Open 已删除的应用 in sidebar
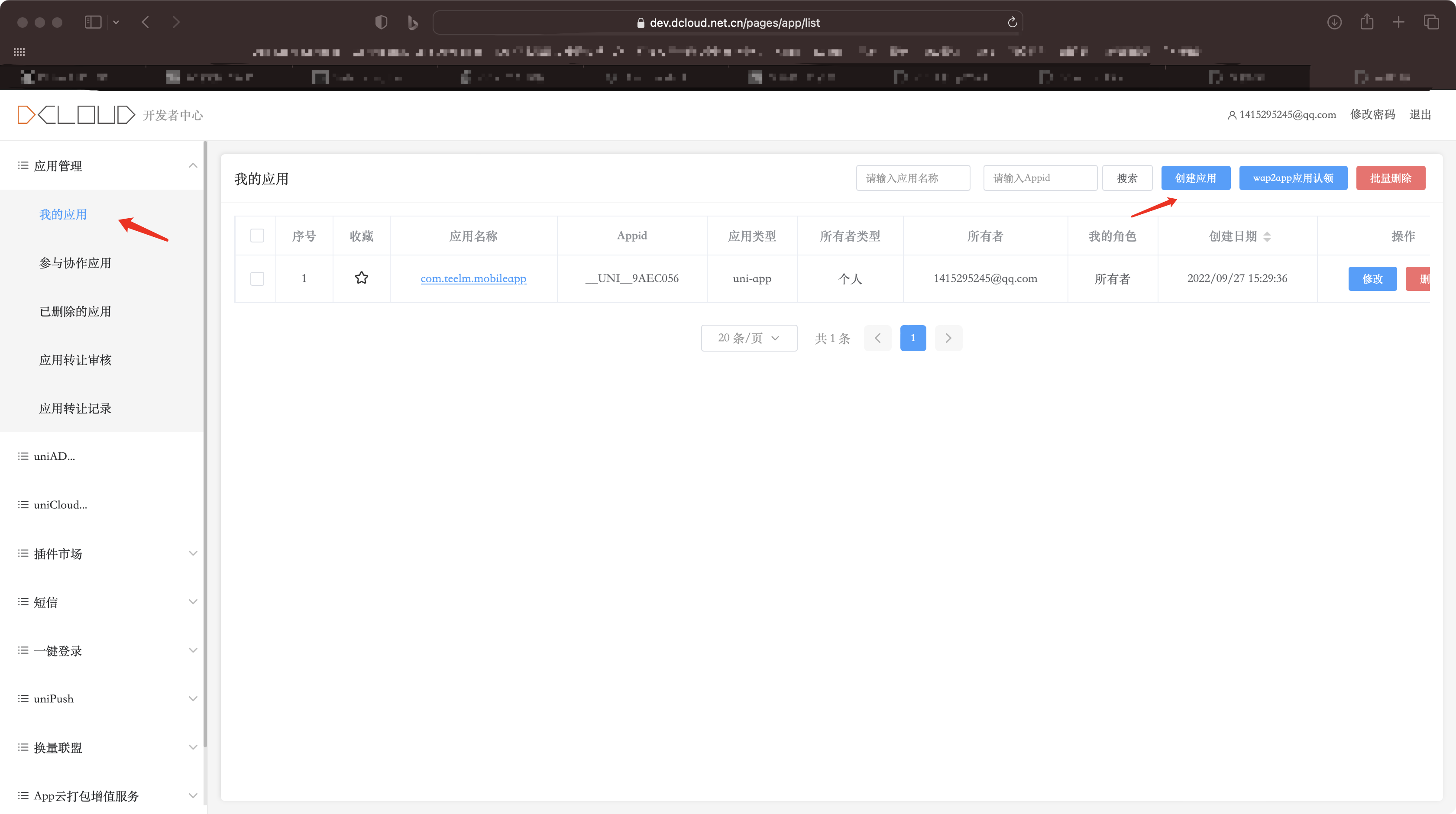Viewport: 1456px width, 814px height. (x=75, y=311)
